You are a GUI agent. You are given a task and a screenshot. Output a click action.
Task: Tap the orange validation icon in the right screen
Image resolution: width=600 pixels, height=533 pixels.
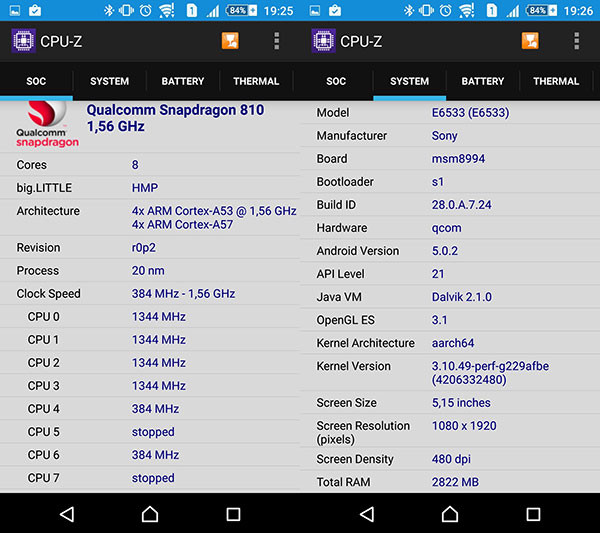tap(530, 42)
